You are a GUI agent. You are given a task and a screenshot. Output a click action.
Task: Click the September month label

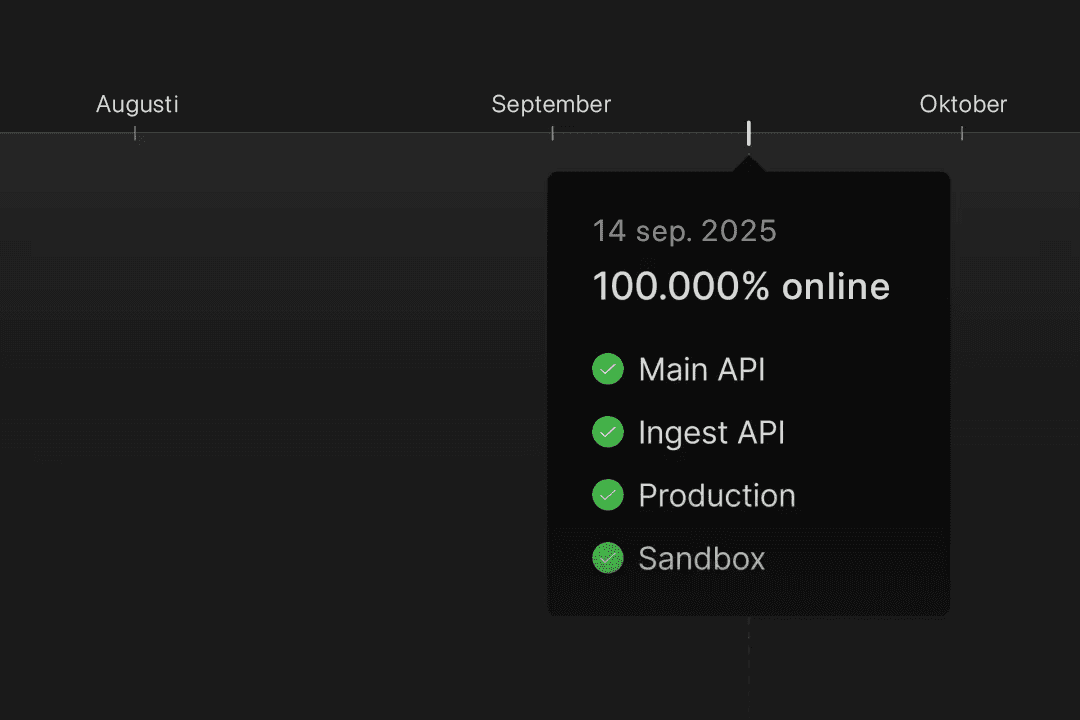point(551,104)
